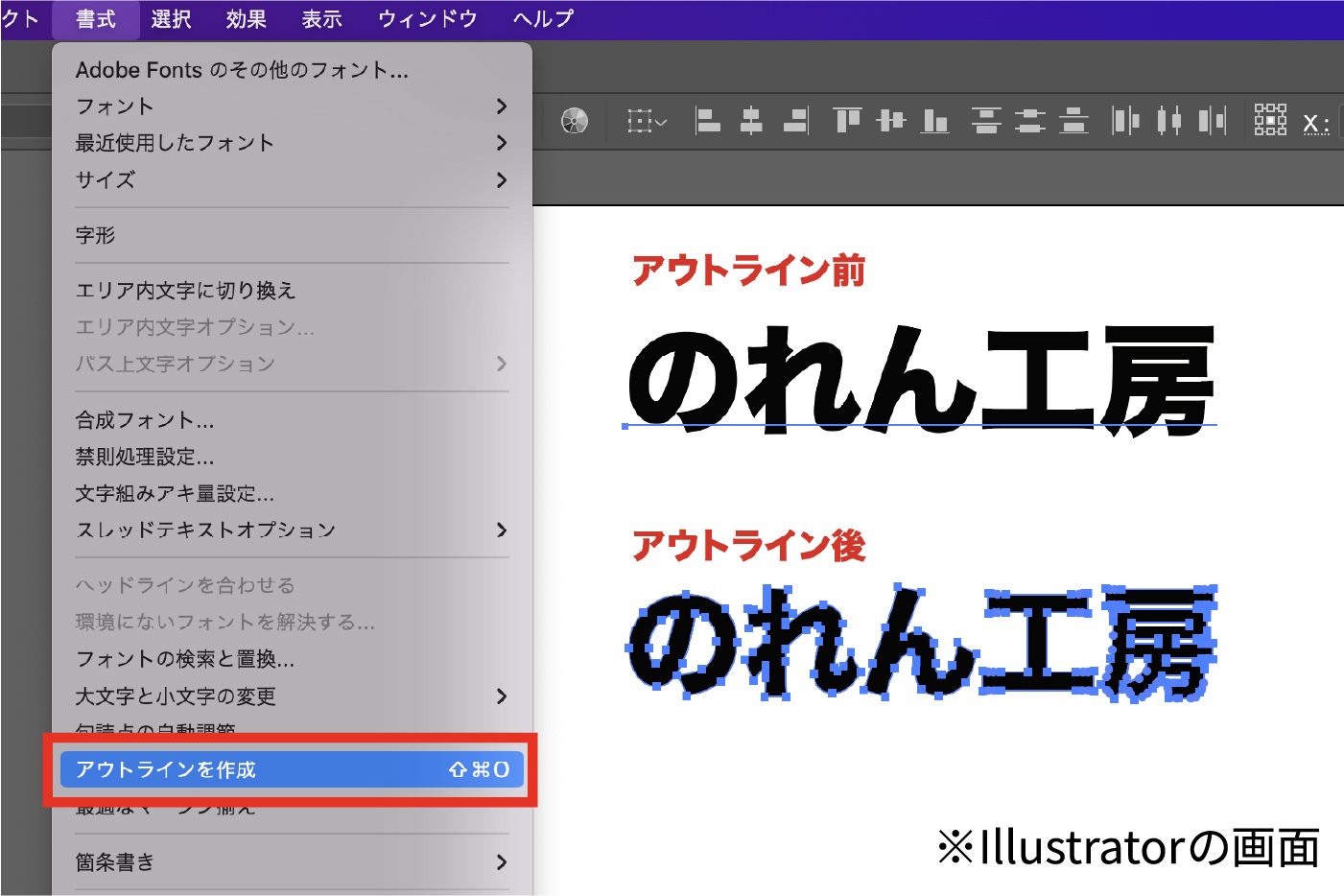The image size is (1344, 896).
Task: Open the ヘルプ menu
Action: click(x=543, y=19)
